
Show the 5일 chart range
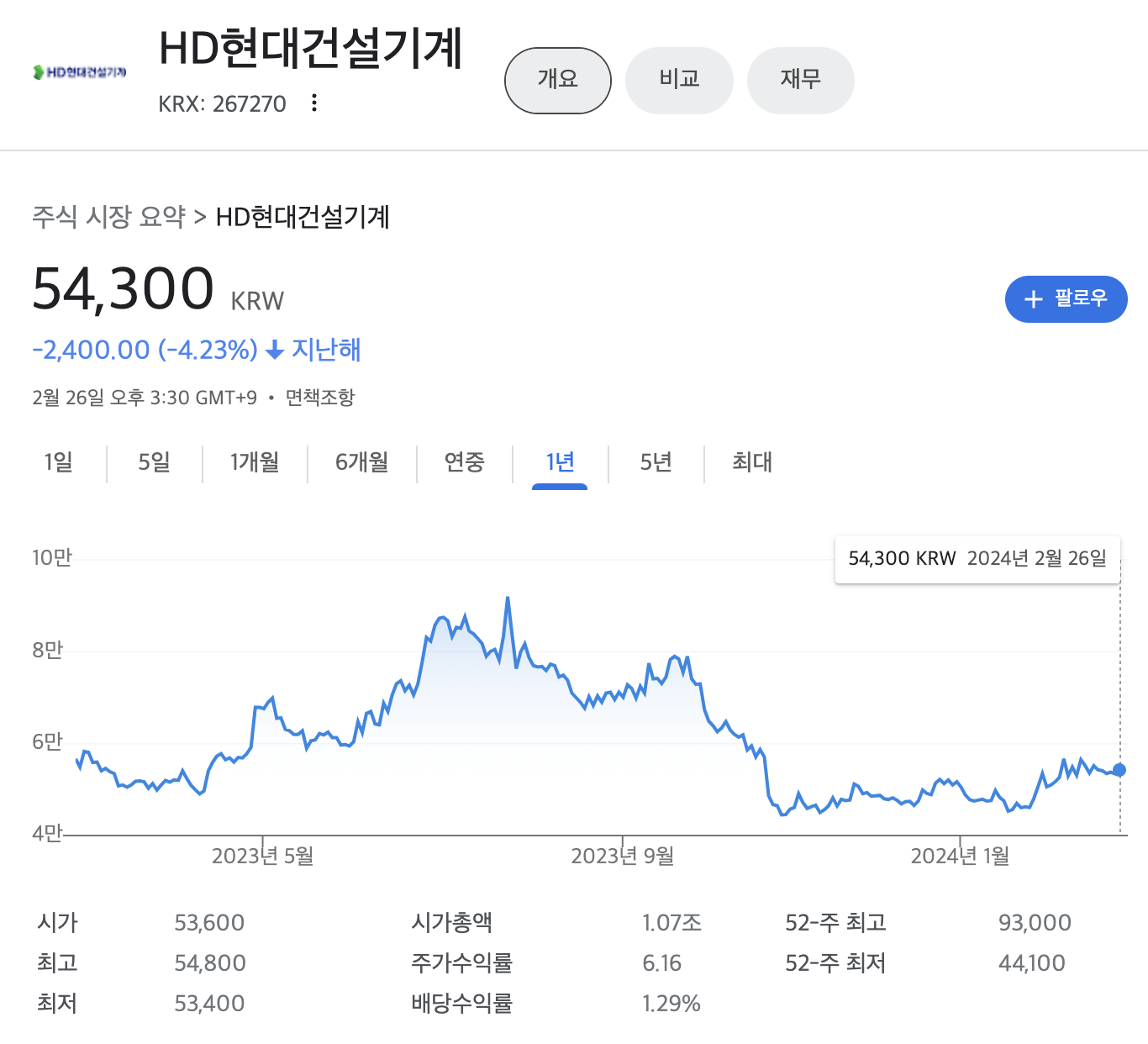tap(155, 461)
